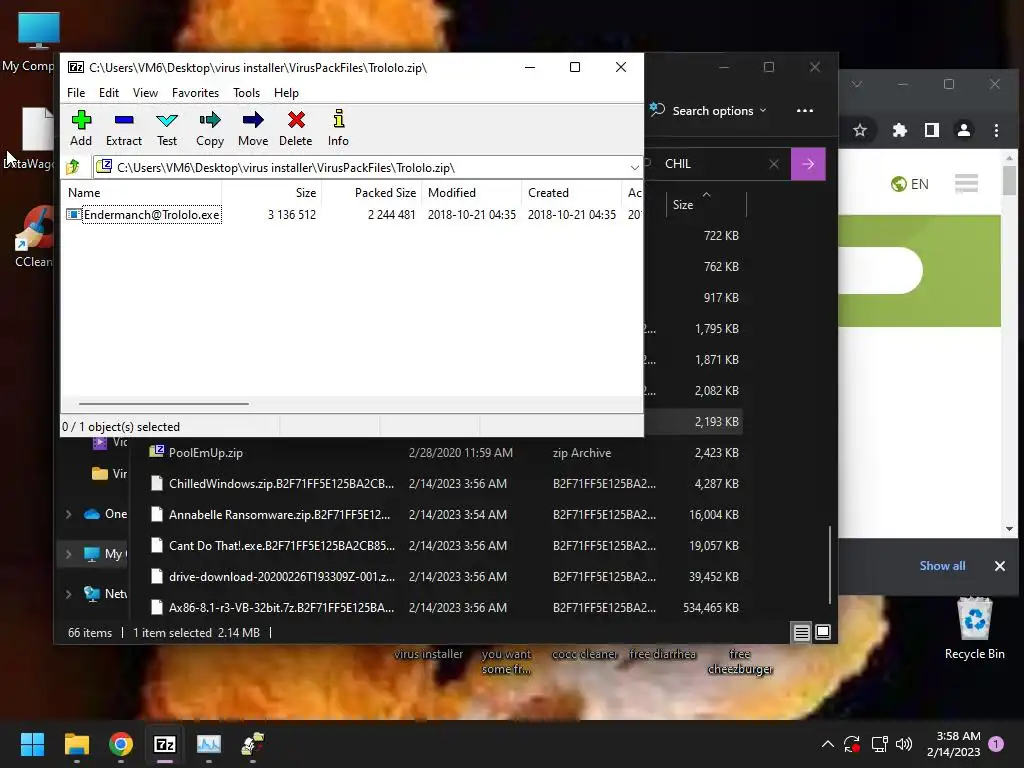Viewport: 1024px width, 768px height.
Task: Open the Chrome profile icon
Action: pyautogui.click(x=963, y=131)
